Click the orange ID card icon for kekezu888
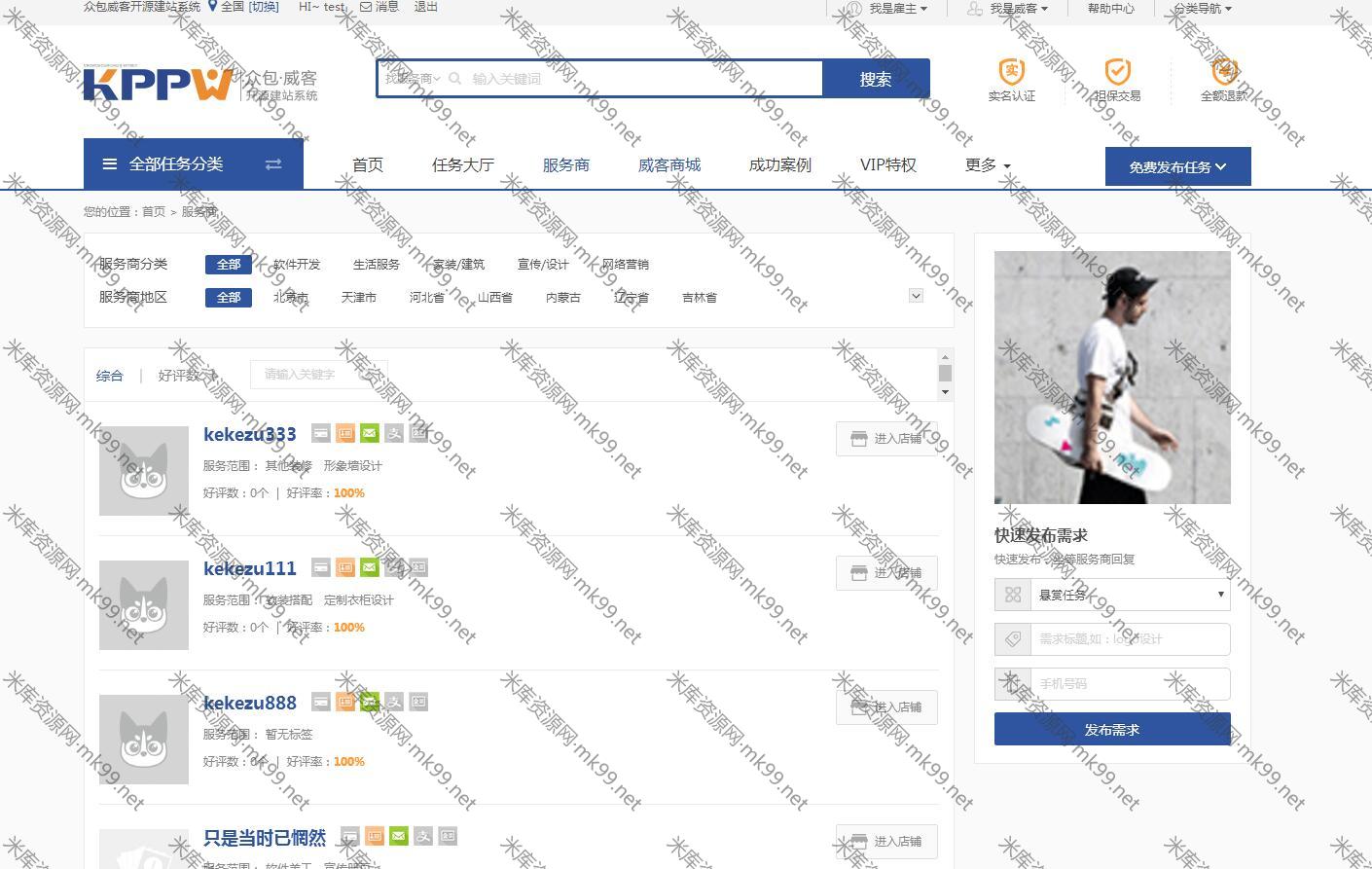 (x=345, y=702)
